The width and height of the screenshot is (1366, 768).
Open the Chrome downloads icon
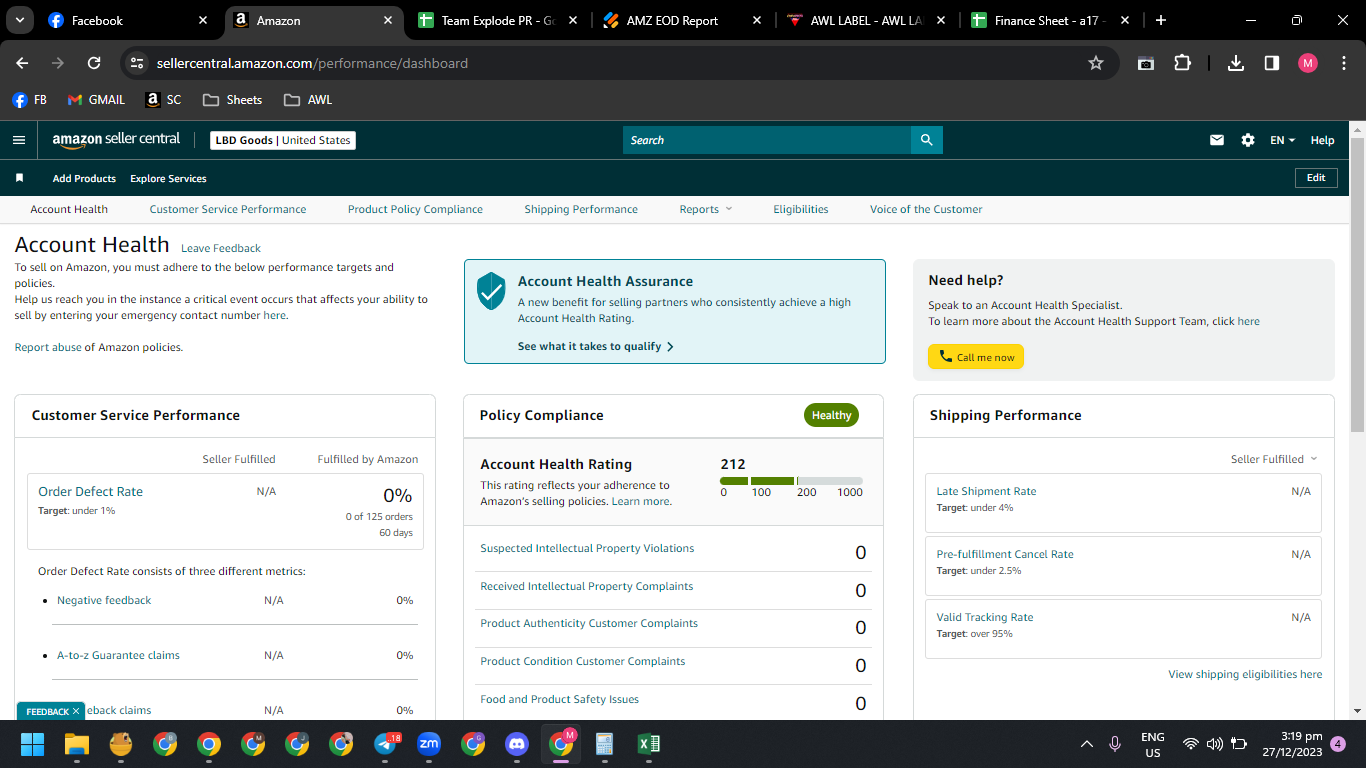[x=1236, y=63]
